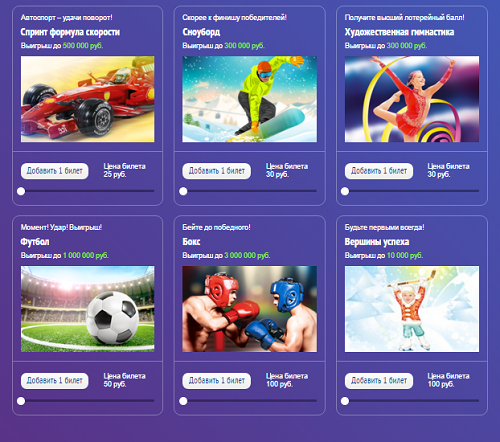The height and width of the screenshot is (442, 500).
Task: Open the hockey kid winter picture
Action: [x=412, y=309]
